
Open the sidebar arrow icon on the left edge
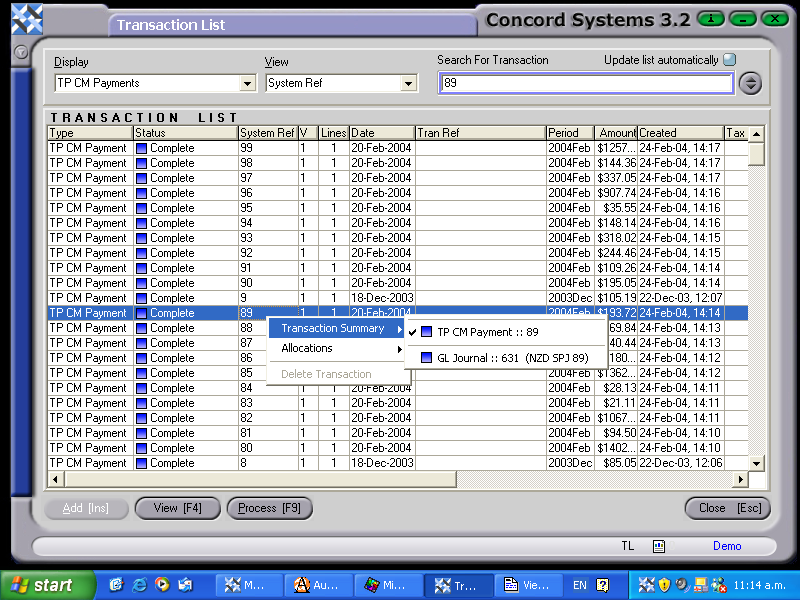point(20,52)
